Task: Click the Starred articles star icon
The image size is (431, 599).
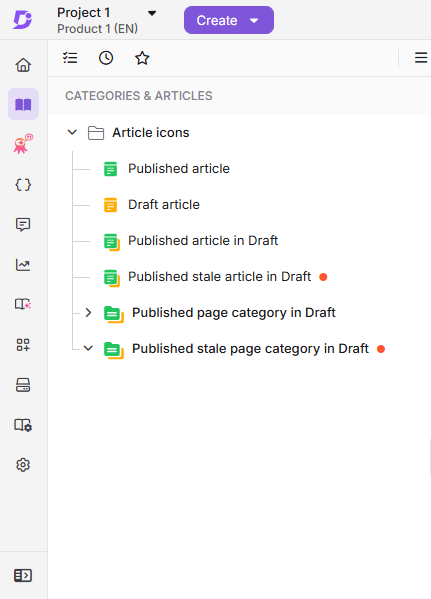Action: [x=142, y=58]
